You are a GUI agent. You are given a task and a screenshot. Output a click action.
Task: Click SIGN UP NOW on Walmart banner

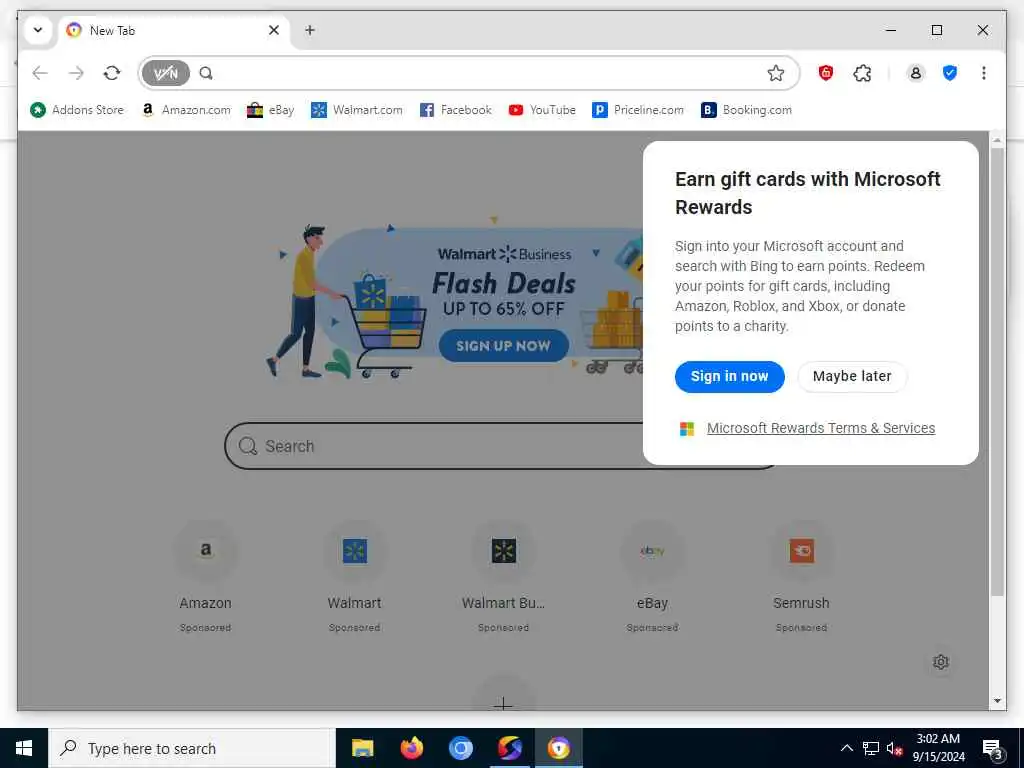click(504, 346)
